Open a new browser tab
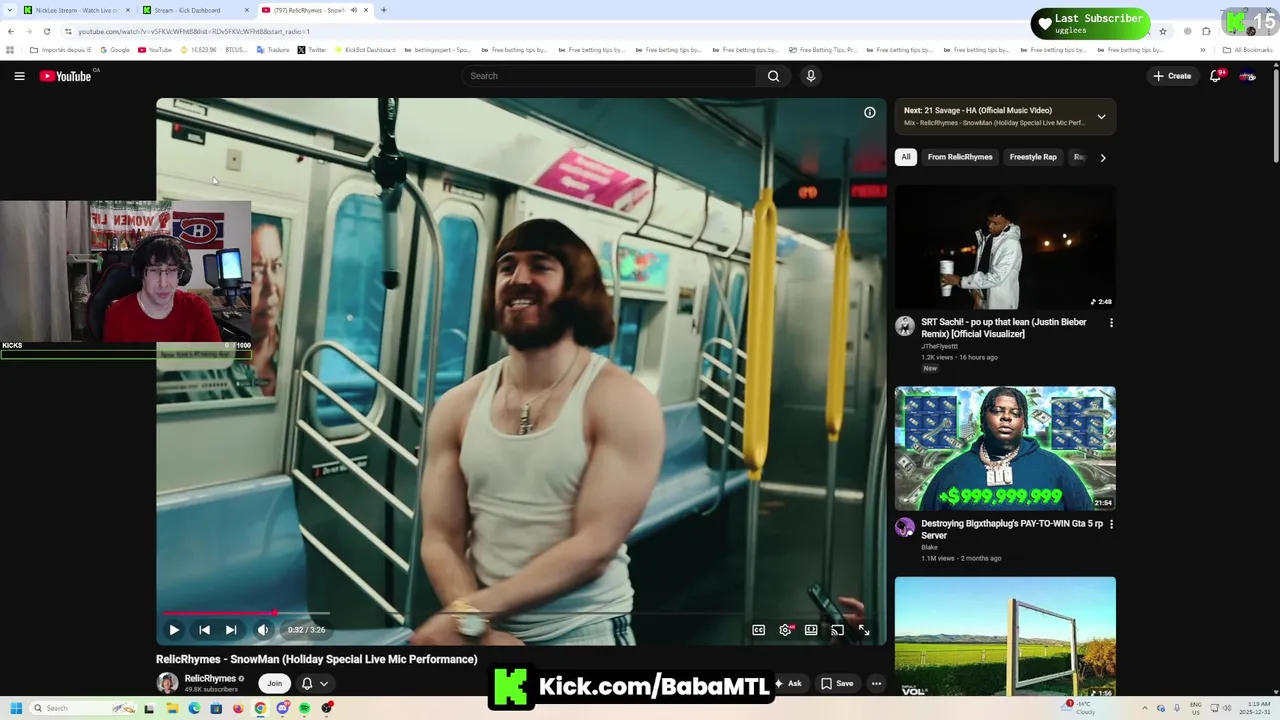 (384, 10)
